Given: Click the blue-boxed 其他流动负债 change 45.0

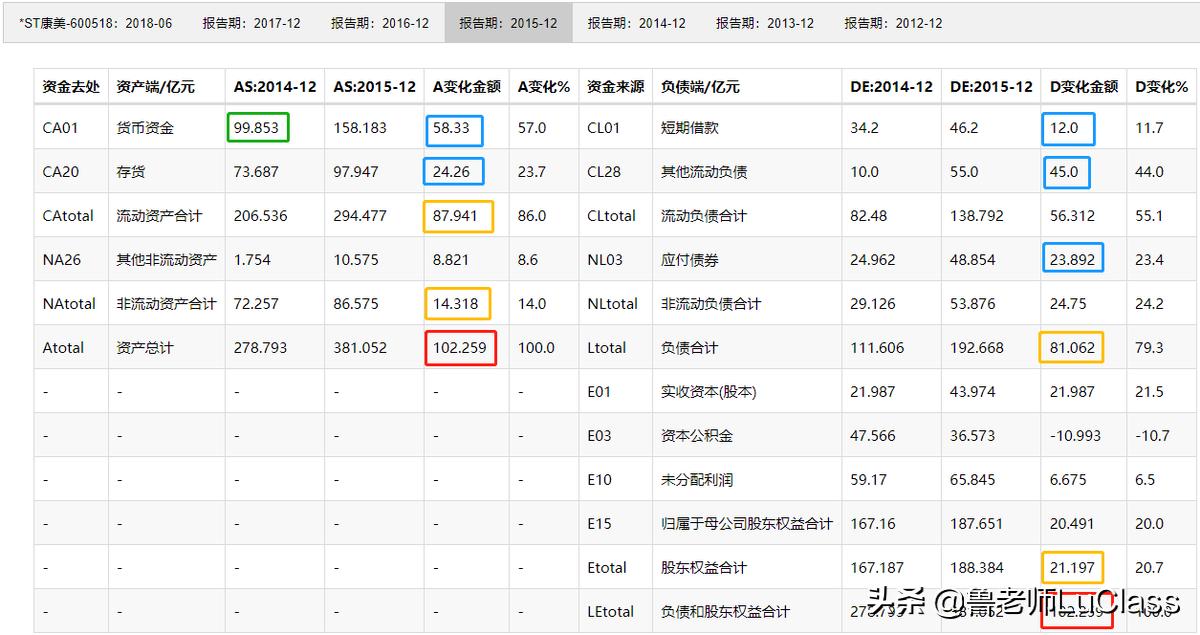Looking at the screenshot, I should pos(1069,171).
